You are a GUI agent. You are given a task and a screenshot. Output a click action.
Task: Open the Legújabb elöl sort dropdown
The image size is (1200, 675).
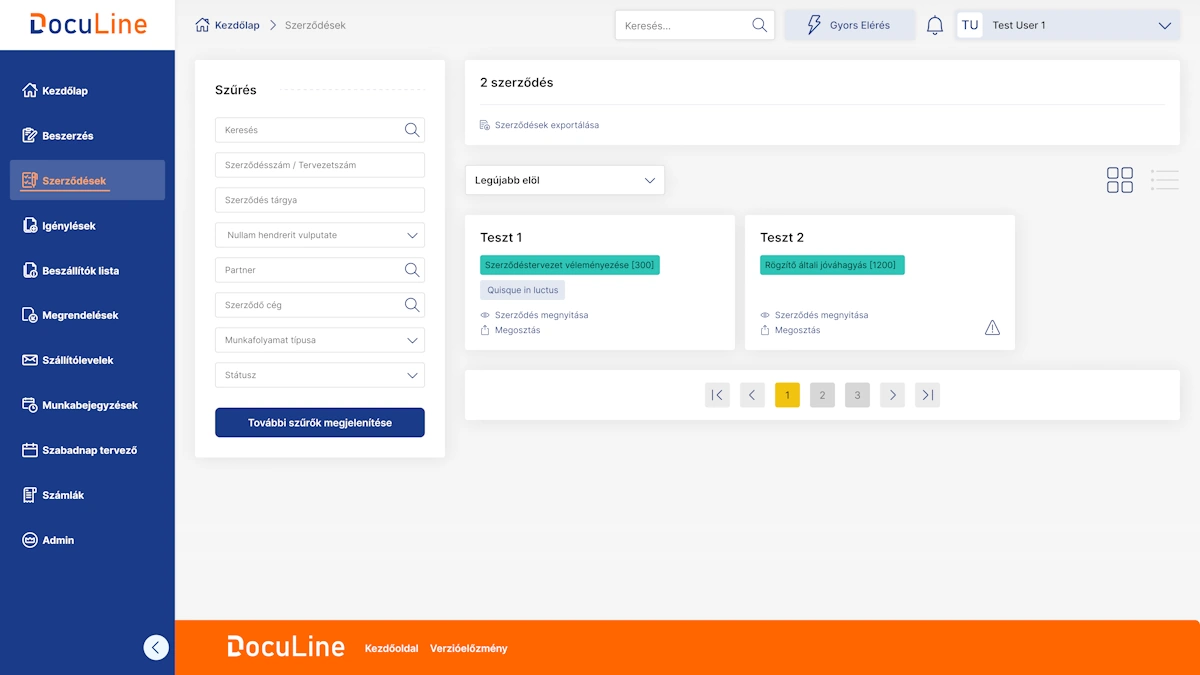click(x=564, y=180)
